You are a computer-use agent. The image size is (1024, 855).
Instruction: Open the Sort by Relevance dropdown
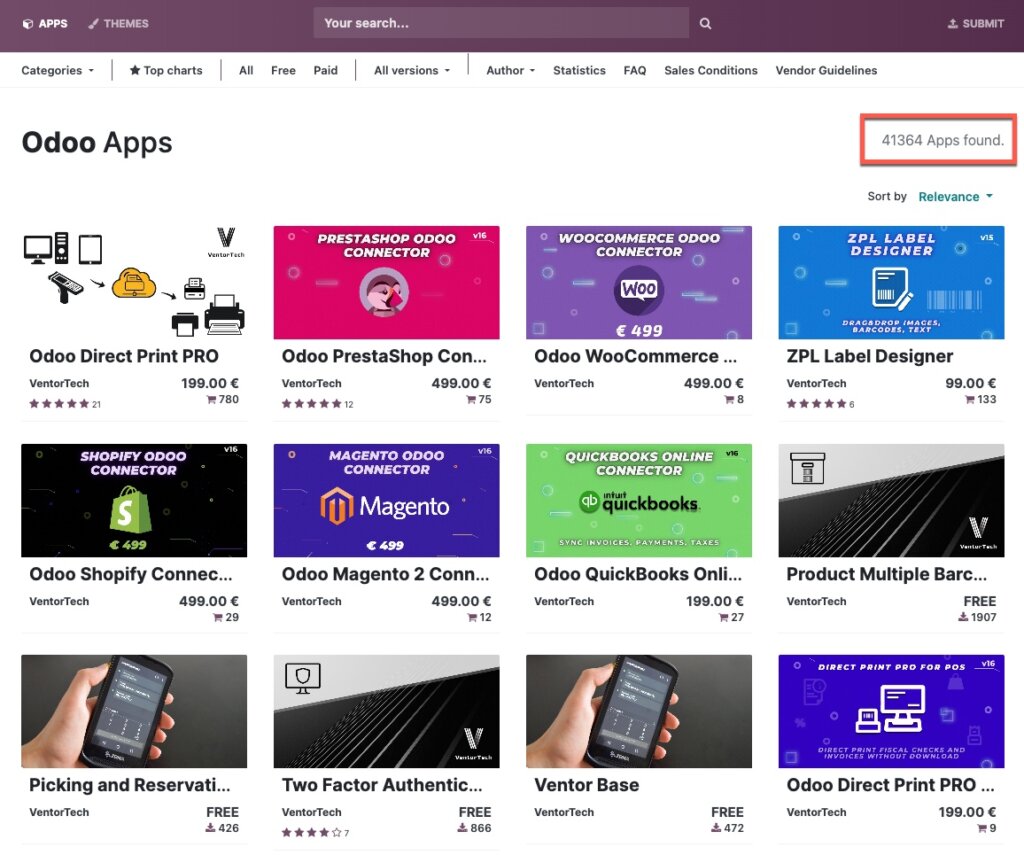[x=955, y=197]
